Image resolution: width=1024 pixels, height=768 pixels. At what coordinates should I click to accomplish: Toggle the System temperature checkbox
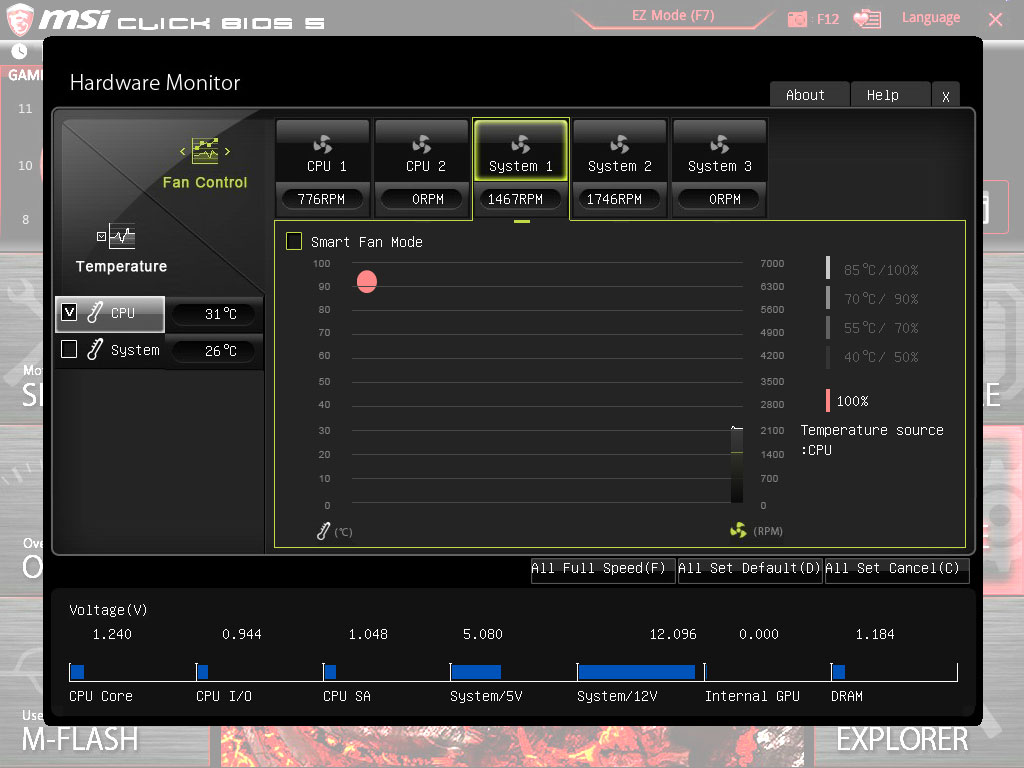pos(69,349)
